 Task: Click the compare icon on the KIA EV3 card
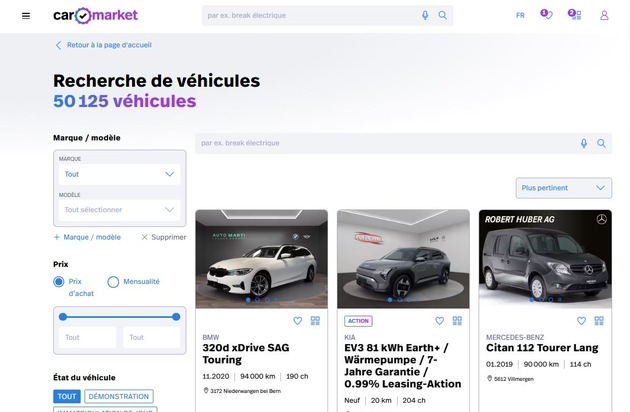[x=457, y=321]
